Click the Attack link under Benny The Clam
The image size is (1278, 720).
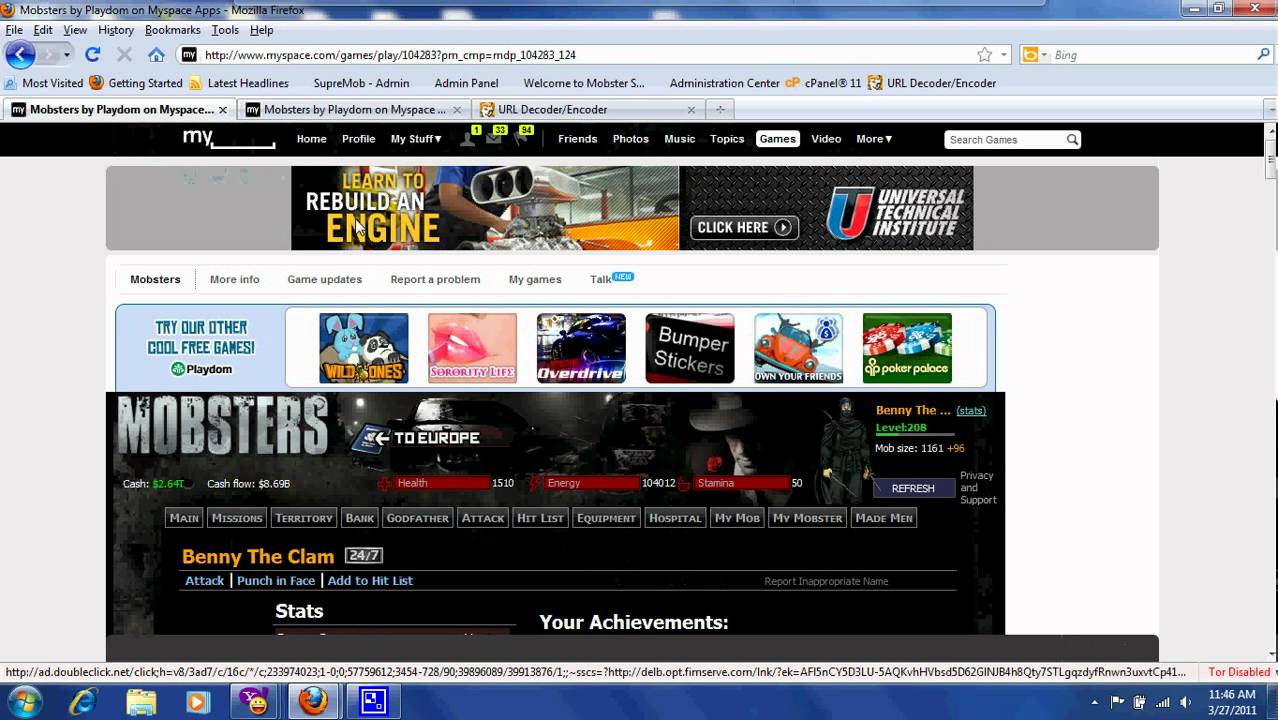205,581
